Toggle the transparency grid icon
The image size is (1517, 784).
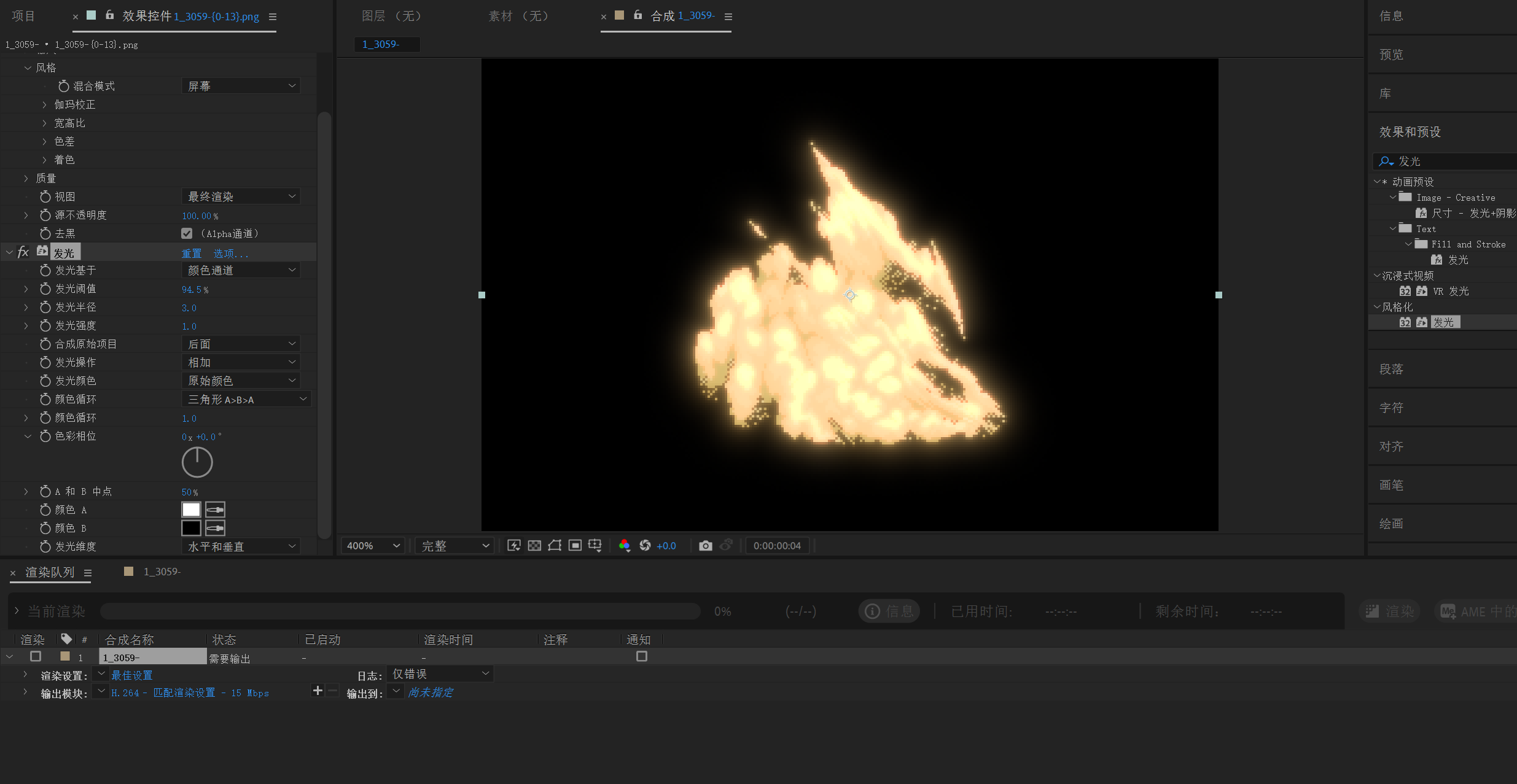(x=534, y=545)
